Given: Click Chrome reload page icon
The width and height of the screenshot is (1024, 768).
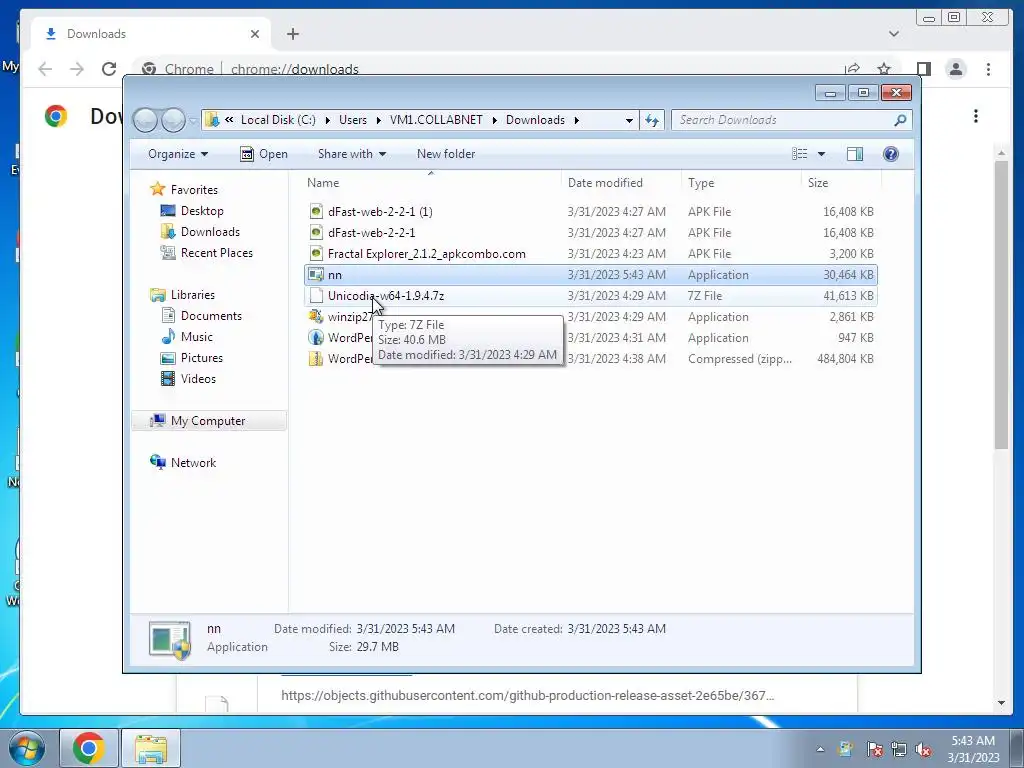Looking at the screenshot, I should 109,69.
